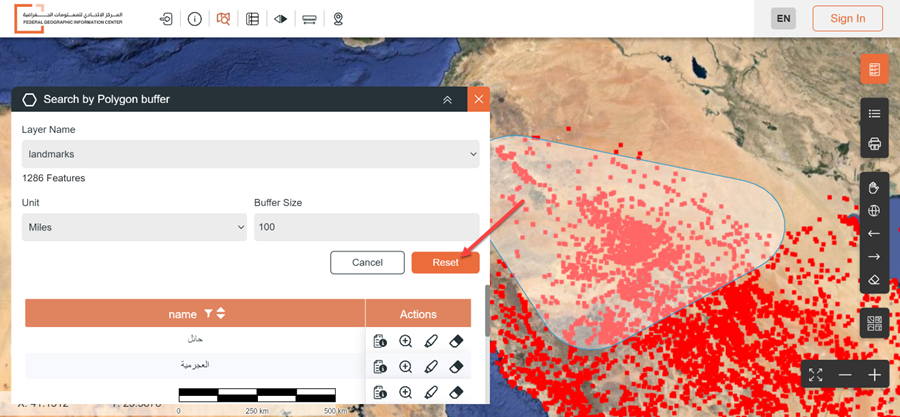
Task: Select the orange map search tool
Action: point(223,19)
